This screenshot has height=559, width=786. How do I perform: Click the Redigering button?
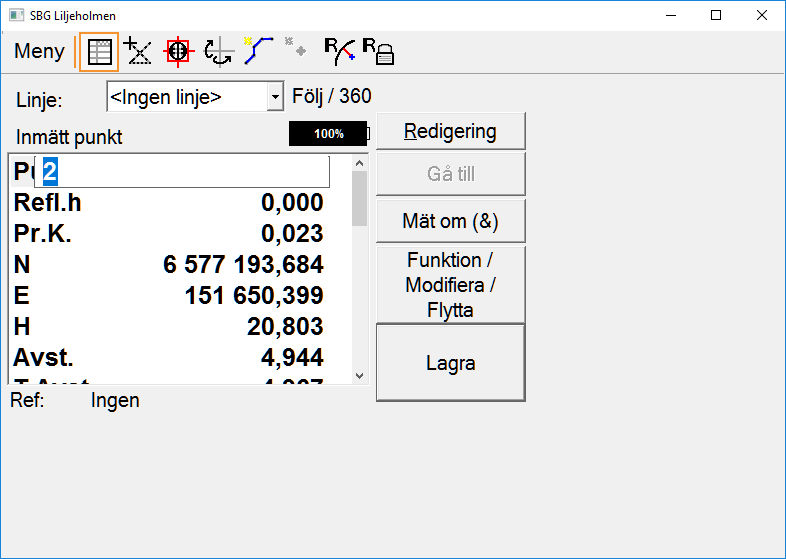[x=450, y=131]
